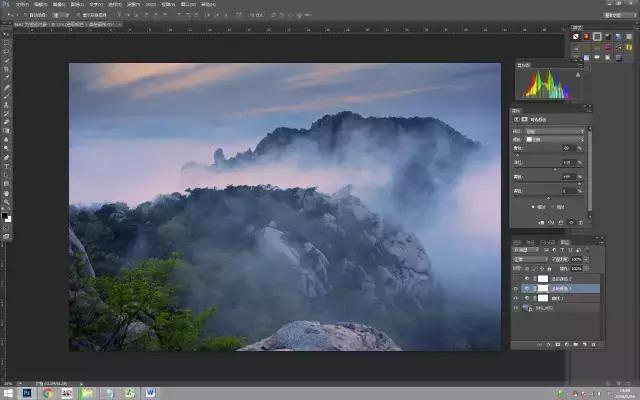Open the Edit menu
640x400 pixels.
pos(40,4)
